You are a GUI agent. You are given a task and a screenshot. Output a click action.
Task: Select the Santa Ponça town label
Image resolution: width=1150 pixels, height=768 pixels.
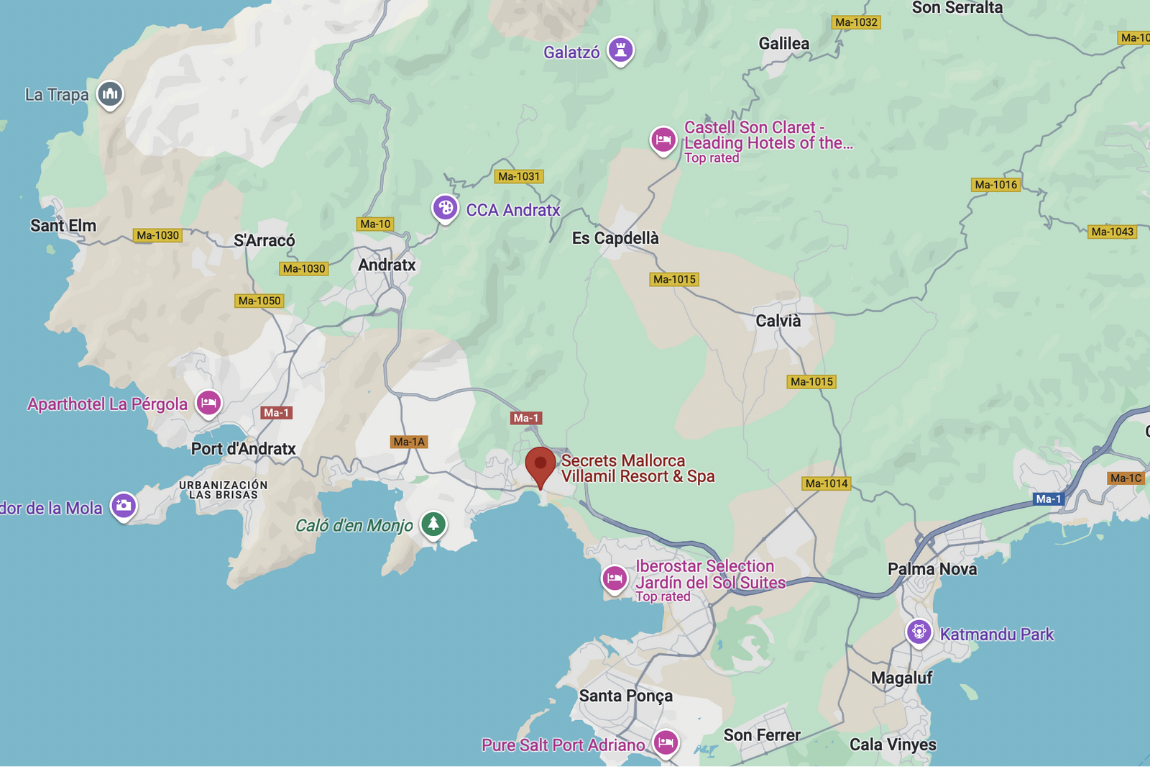point(626,695)
